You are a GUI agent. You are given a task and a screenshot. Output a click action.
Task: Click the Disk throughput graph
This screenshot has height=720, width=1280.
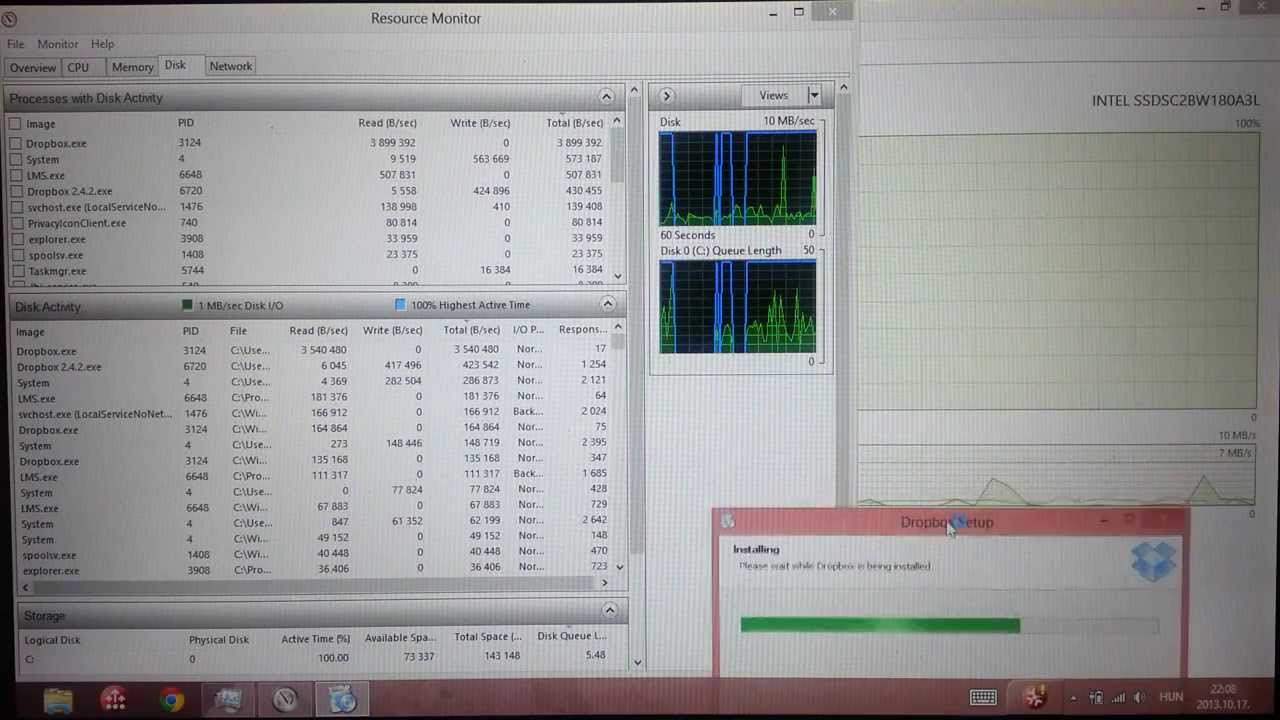(x=738, y=178)
